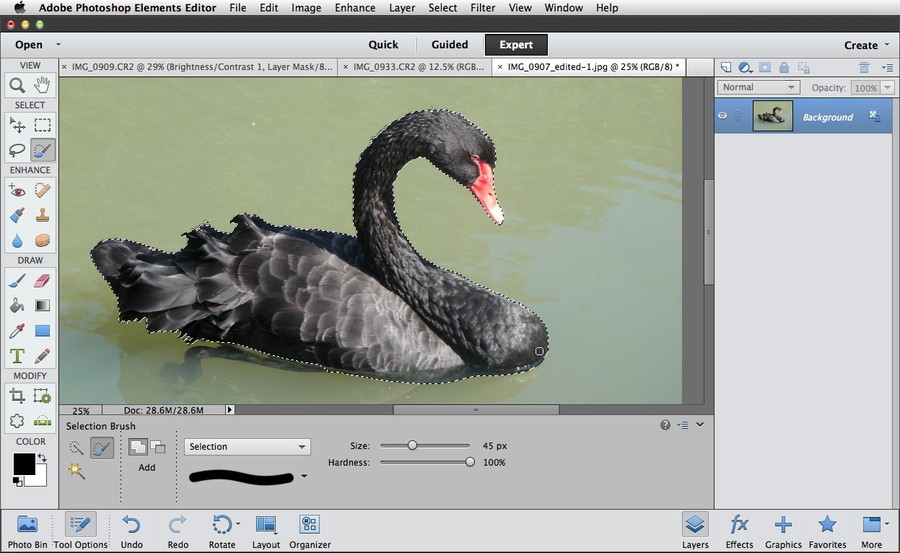Open Layers panel flyout menu
The width and height of the screenshot is (900, 553).
pyautogui.click(x=887, y=67)
